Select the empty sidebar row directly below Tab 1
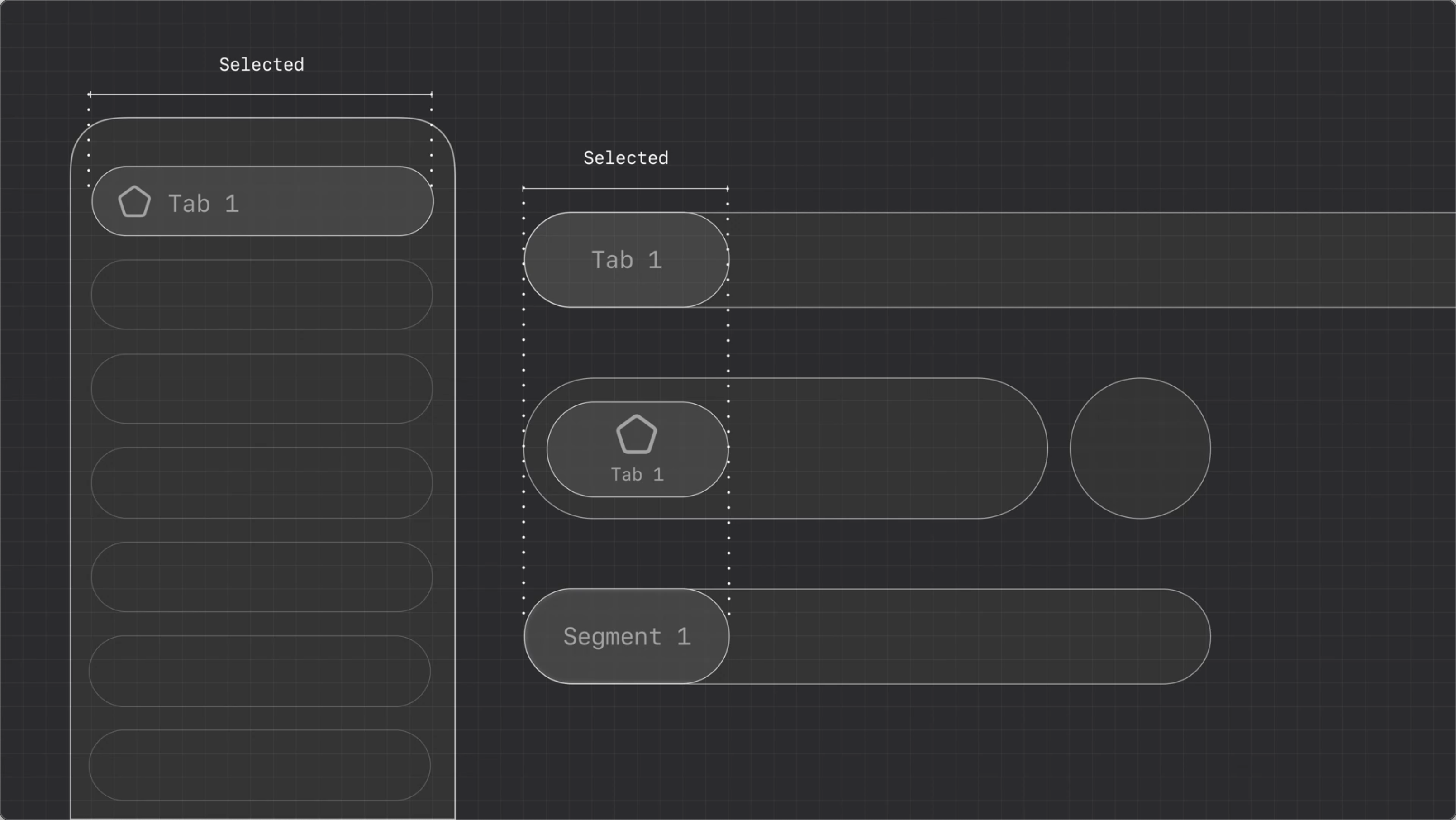Screen dimensions: 1456x820 pyautogui.click(x=262, y=295)
